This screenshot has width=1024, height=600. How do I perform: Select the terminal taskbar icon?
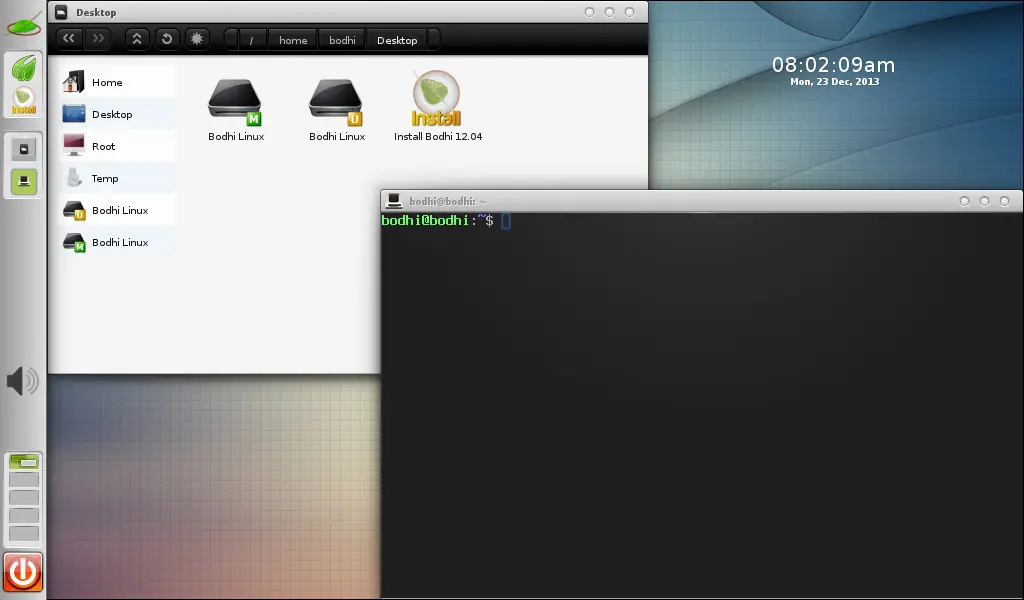24,182
